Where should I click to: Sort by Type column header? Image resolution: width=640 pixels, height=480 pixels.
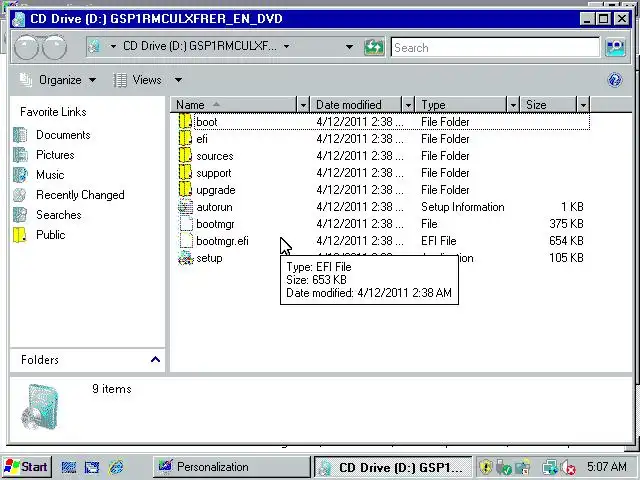[x=462, y=105]
